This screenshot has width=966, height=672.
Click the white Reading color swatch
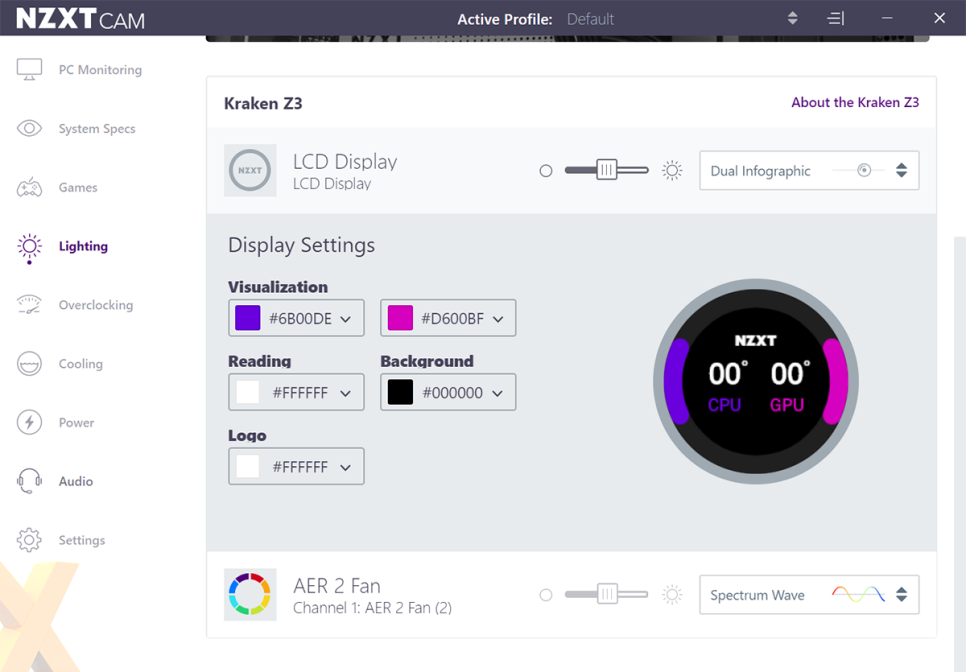pyautogui.click(x=248, y=392)
